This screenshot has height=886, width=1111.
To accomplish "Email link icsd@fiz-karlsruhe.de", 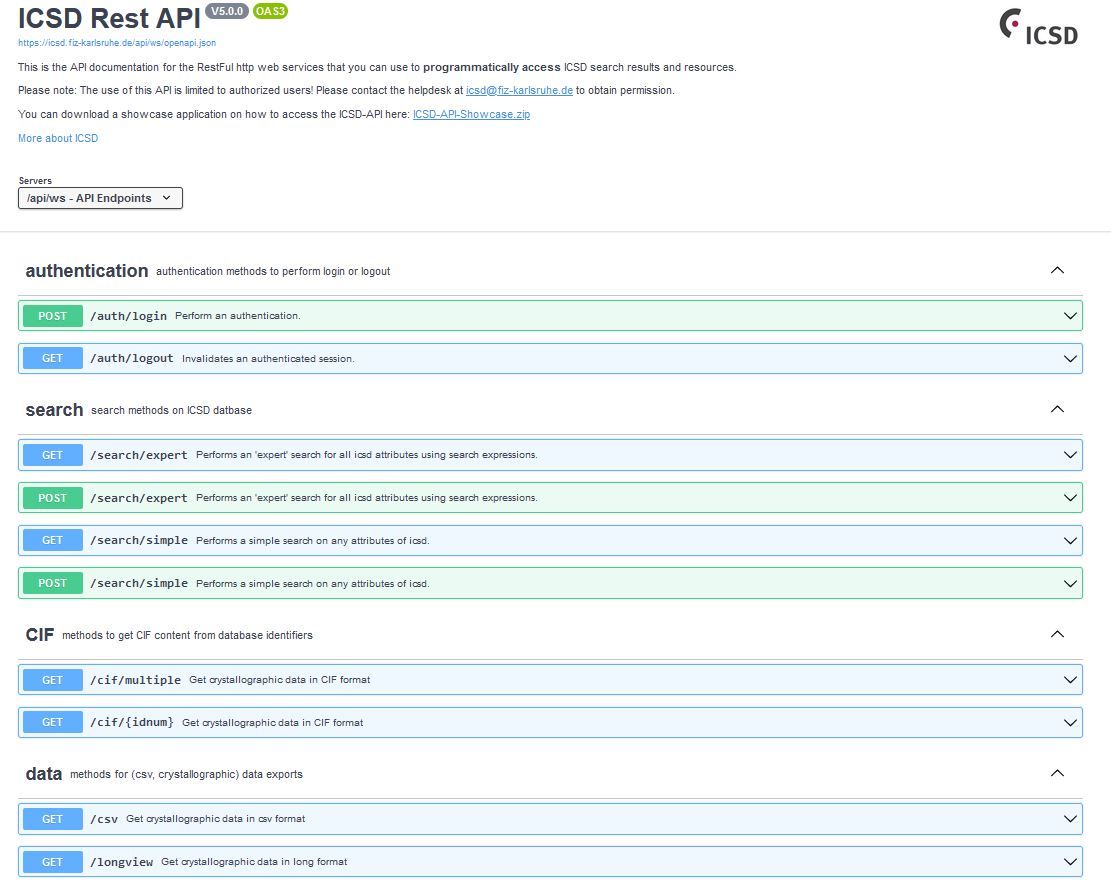I will [x=519, y=90].
